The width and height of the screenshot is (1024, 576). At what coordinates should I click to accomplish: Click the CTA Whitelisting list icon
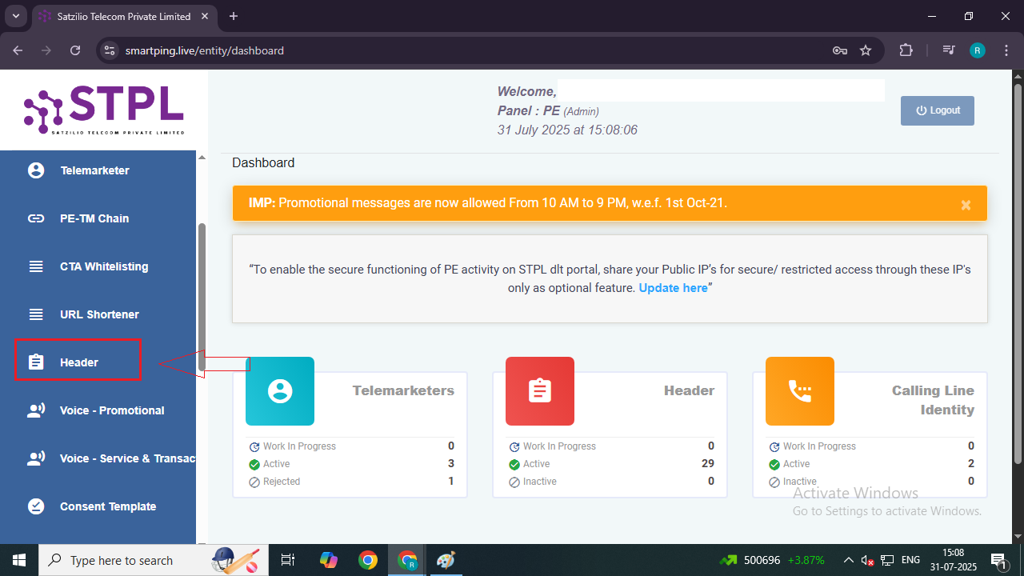coord(36,266)
